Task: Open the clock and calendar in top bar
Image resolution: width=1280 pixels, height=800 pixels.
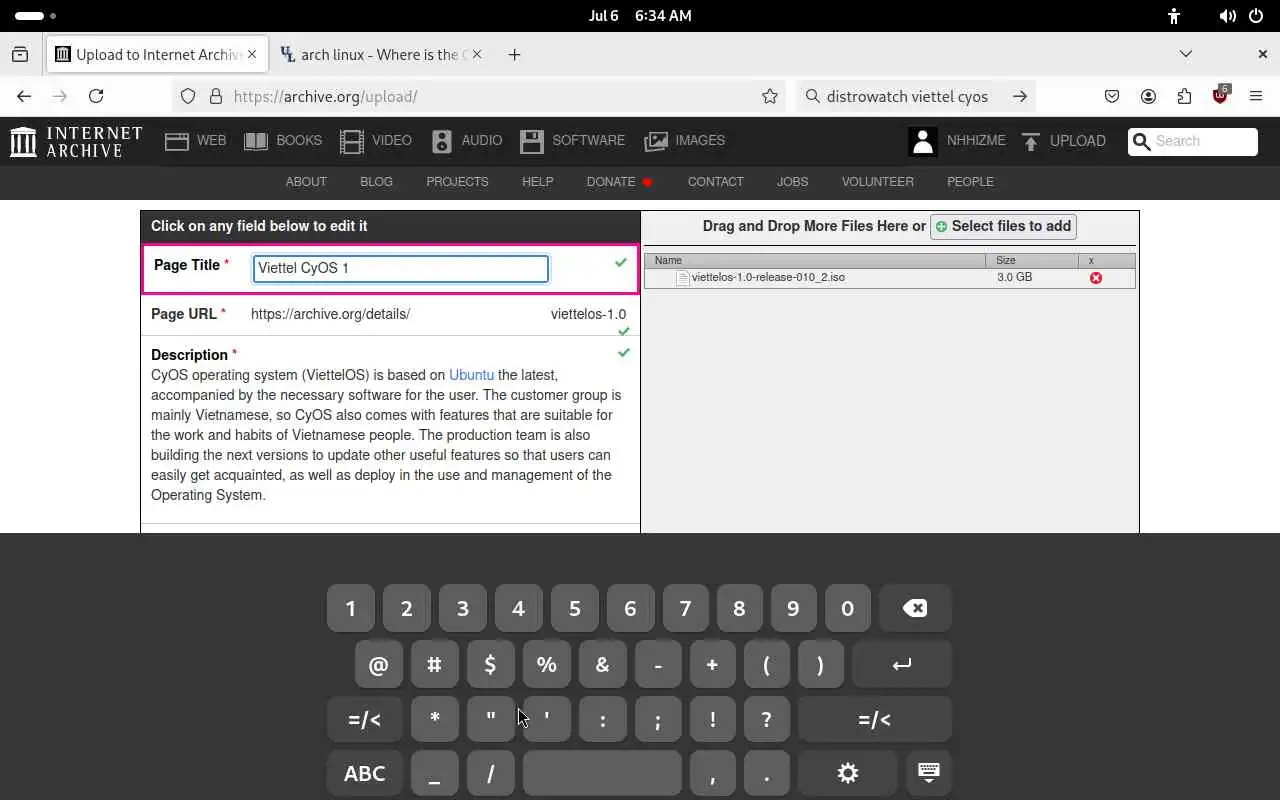Action: click(640, 16)
